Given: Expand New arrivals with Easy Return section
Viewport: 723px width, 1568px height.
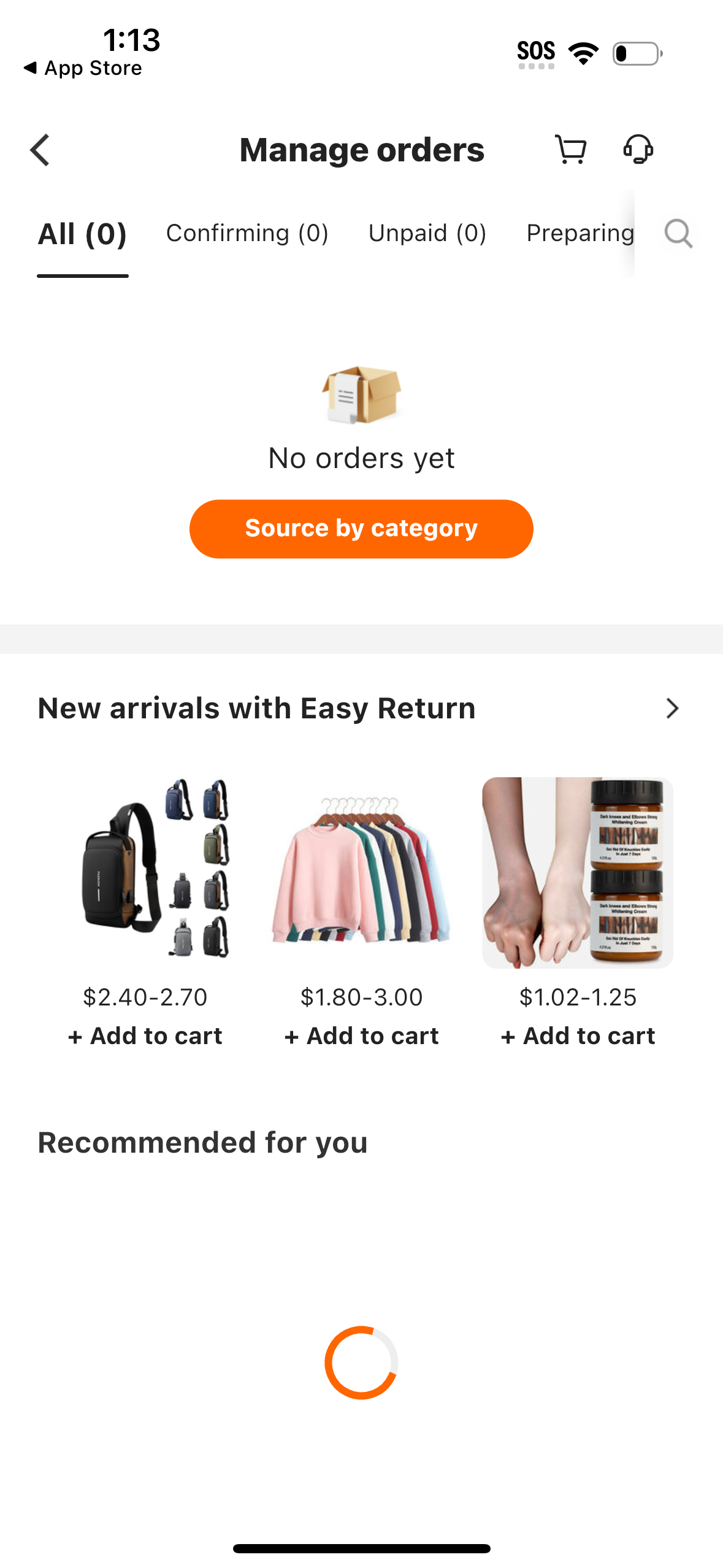Looking at the screenshot, I should pyautogui.click(x=671, y=708).
